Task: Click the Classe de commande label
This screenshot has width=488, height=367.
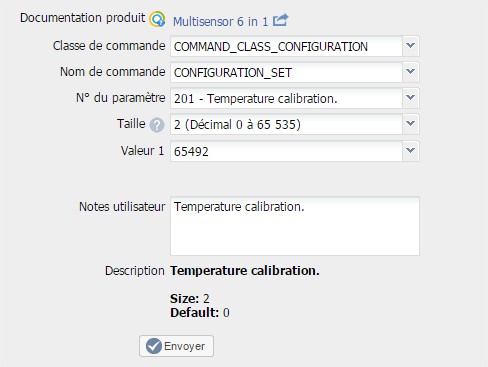Action: pos(109,46)
